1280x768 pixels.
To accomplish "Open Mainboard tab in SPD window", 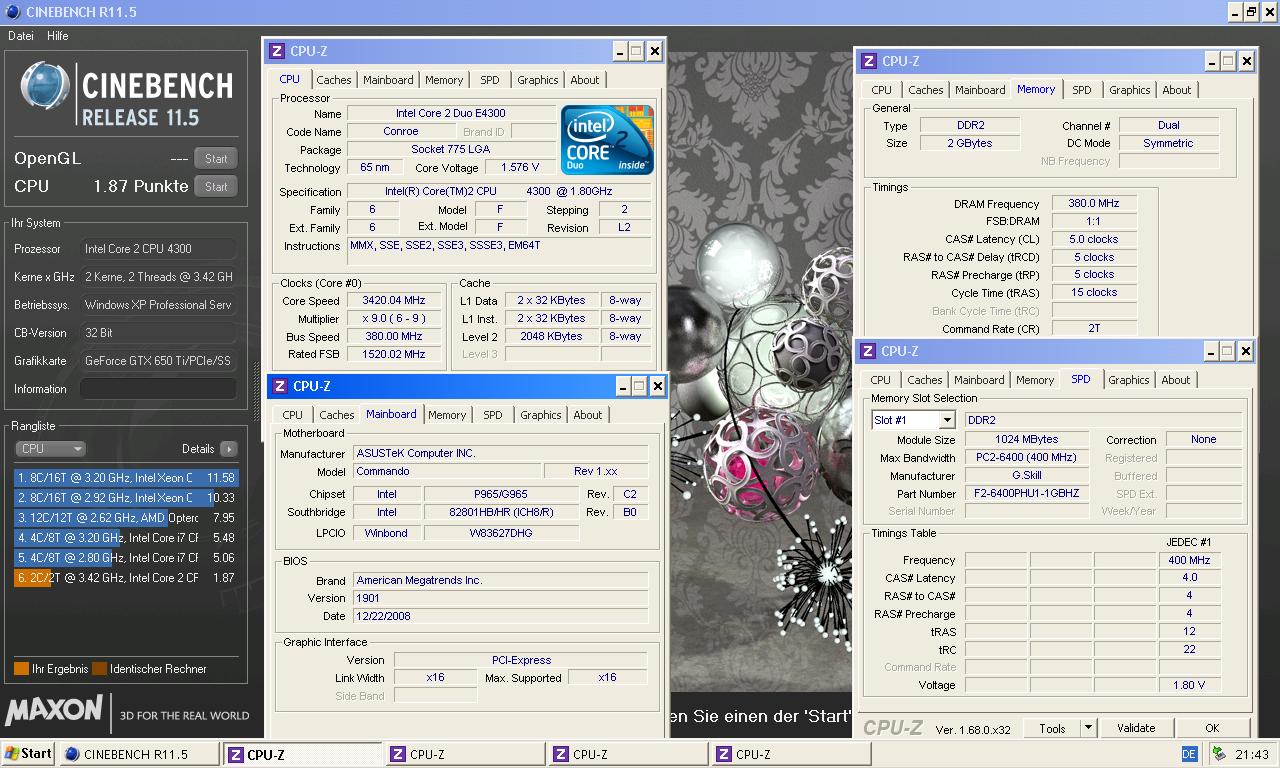I will coord(979,380).
